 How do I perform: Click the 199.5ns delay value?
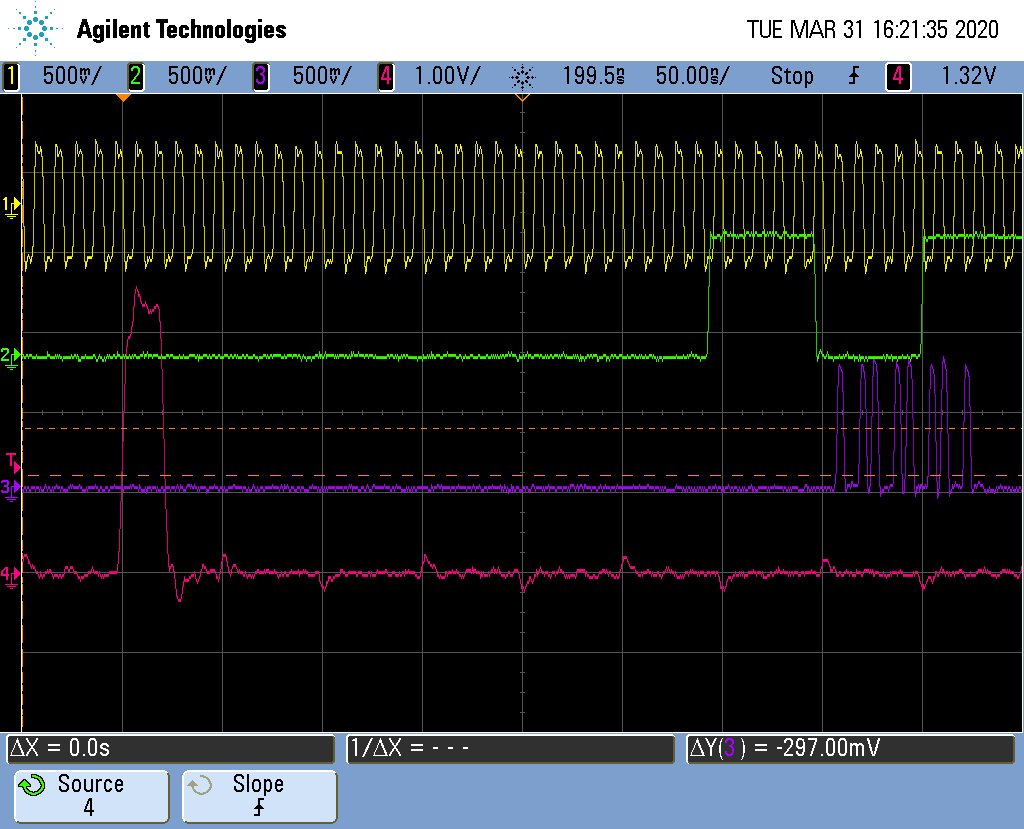pyautogui.click(x=594, y=76)
